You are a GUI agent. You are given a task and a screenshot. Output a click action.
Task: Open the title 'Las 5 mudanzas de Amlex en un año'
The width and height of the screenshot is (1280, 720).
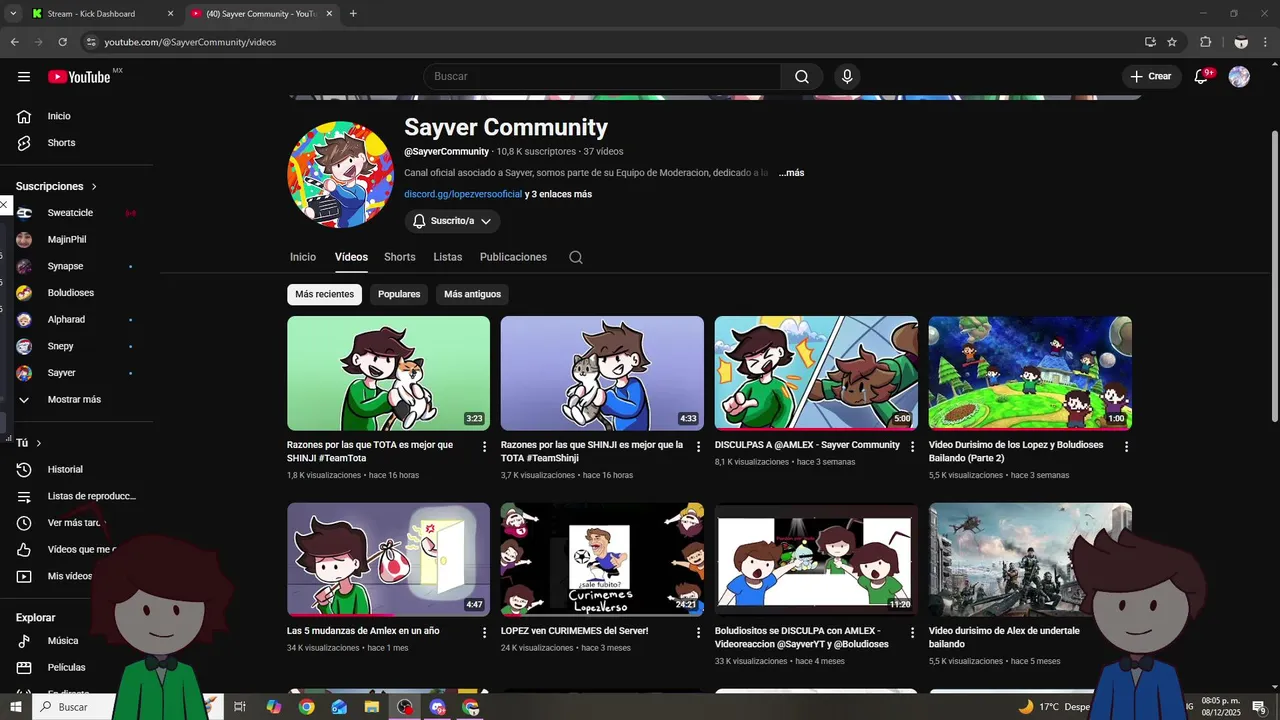click(x=363, y=631)
